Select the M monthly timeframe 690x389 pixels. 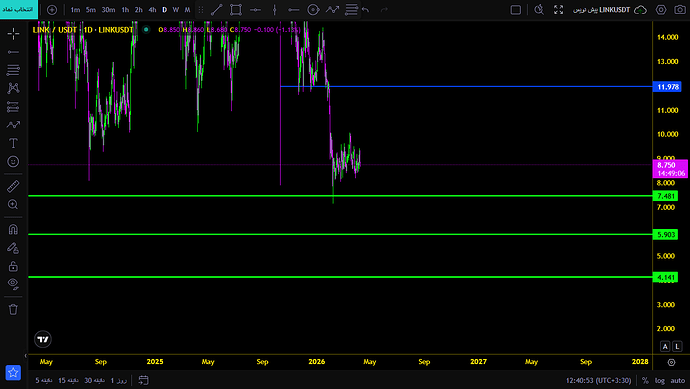pos(187,10)
